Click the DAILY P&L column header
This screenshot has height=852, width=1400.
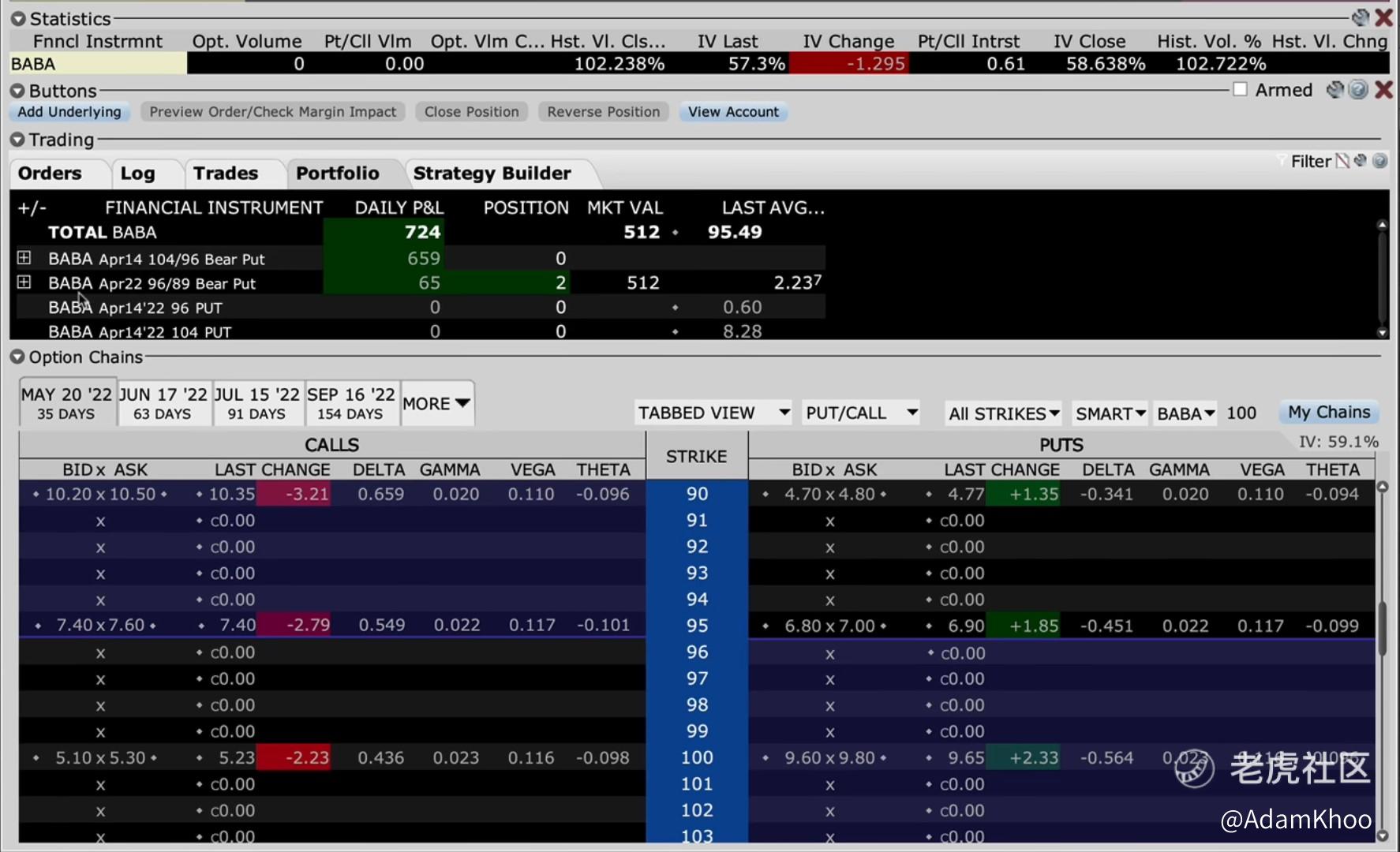(x=399, y=208)
